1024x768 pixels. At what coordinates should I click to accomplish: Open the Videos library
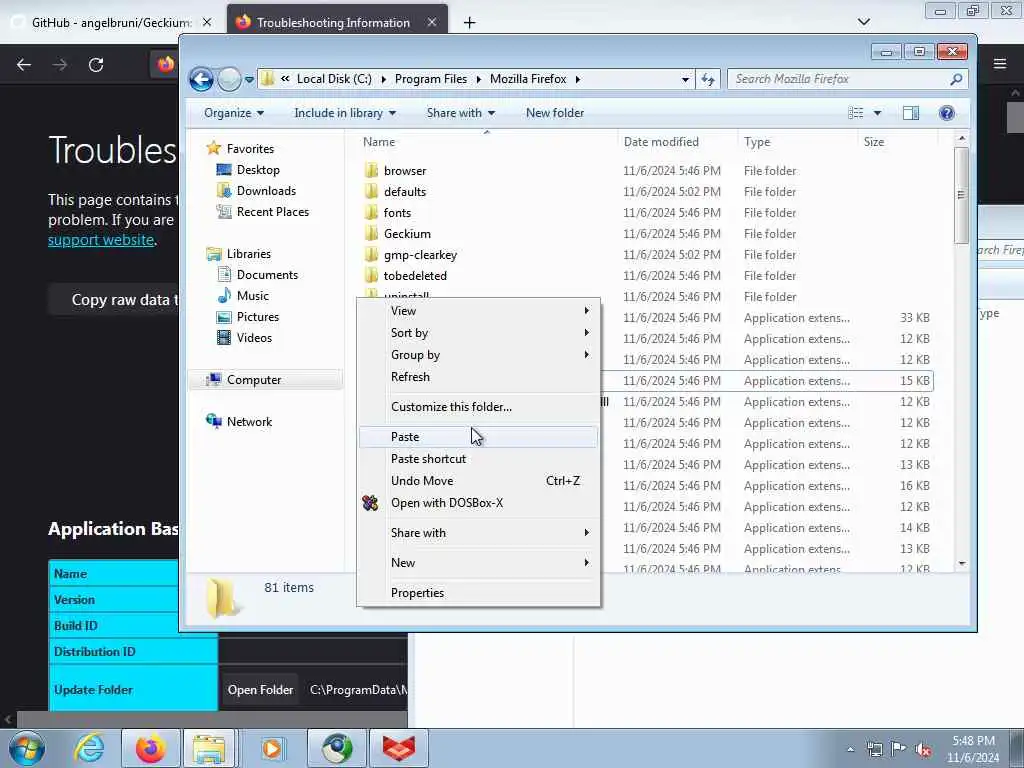244,338
